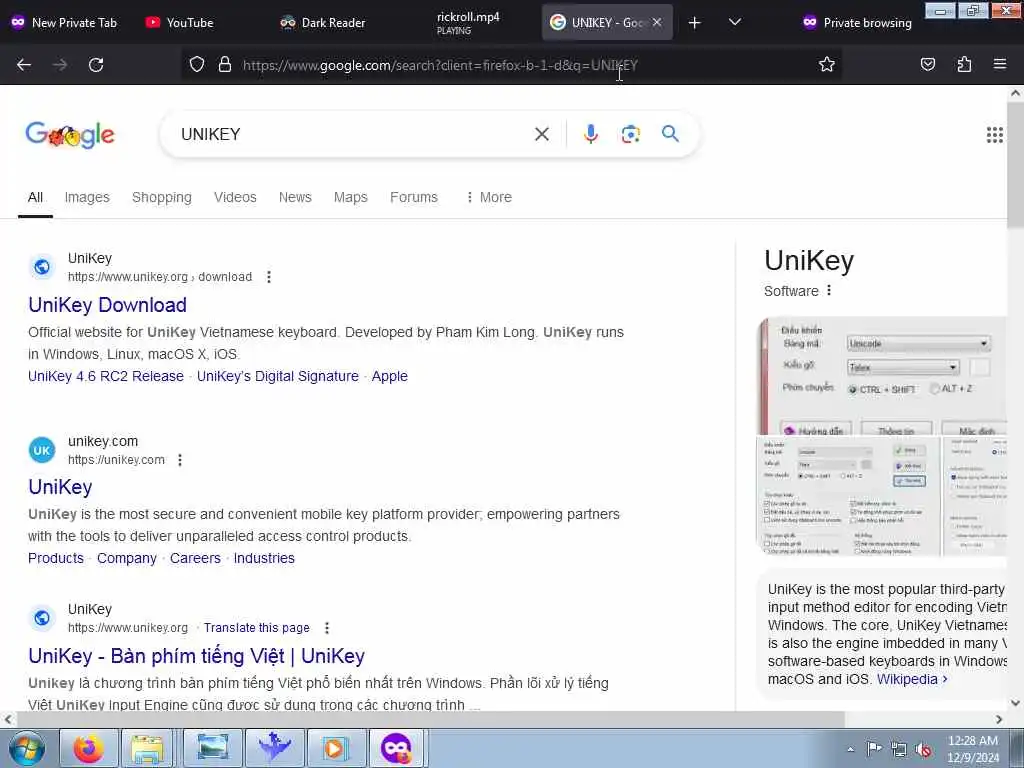Launch Firefox from the taskbar
The height and width of the screenshot is (768, 1024).
pyautogui.click(x=88, y=748)
